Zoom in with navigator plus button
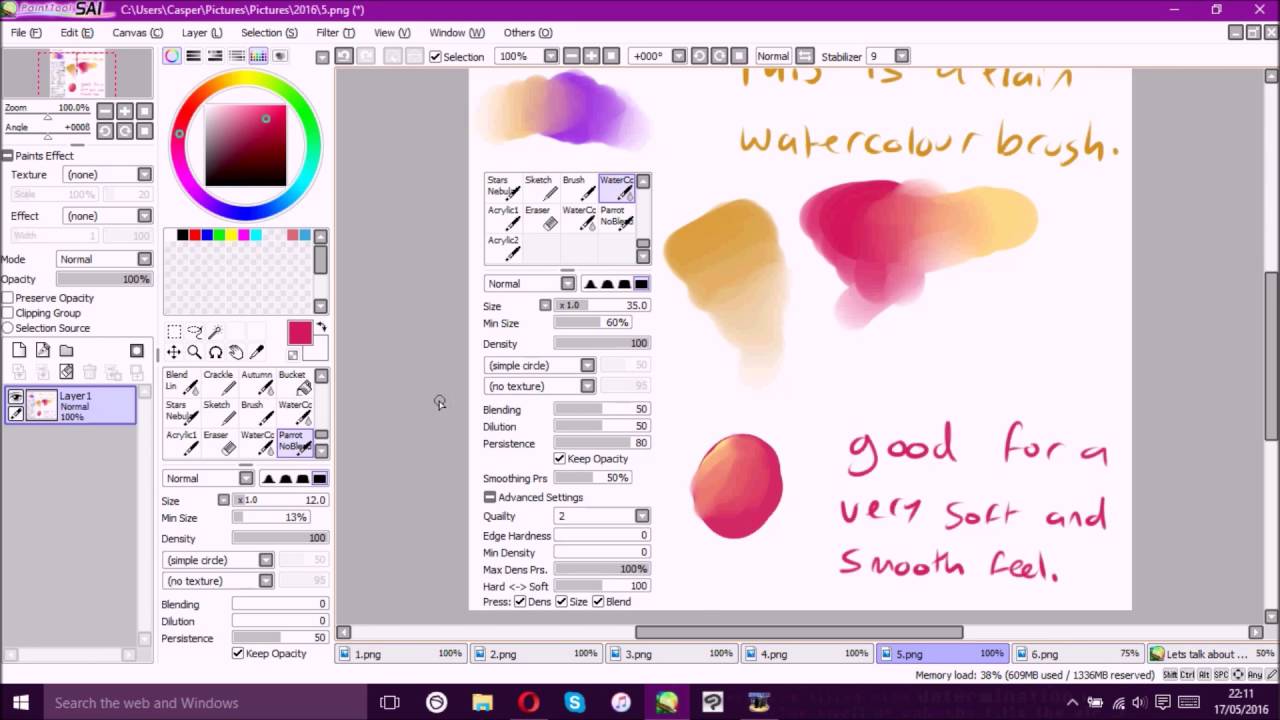This screenshot has height=720, width=1280. click(x=126, y=111)
